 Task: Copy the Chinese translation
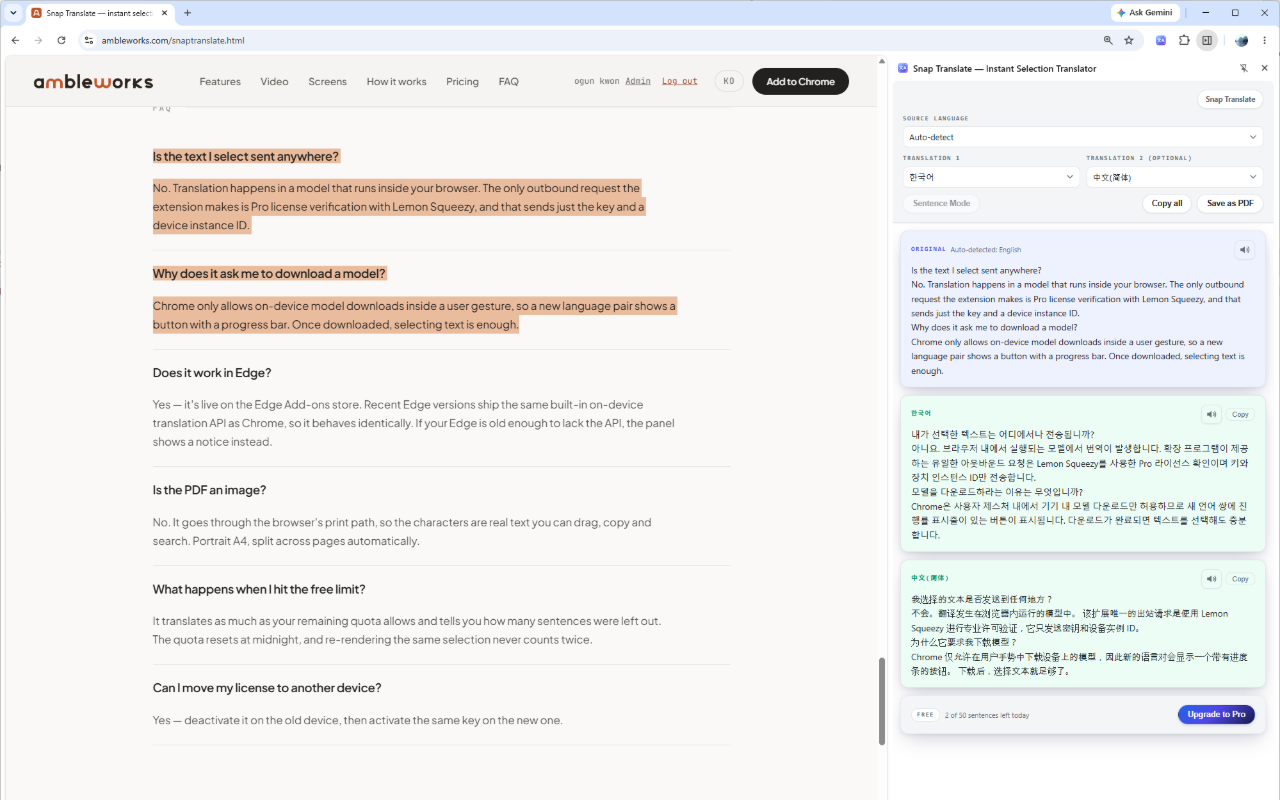pyautogui.click(x=1240, y=579)
